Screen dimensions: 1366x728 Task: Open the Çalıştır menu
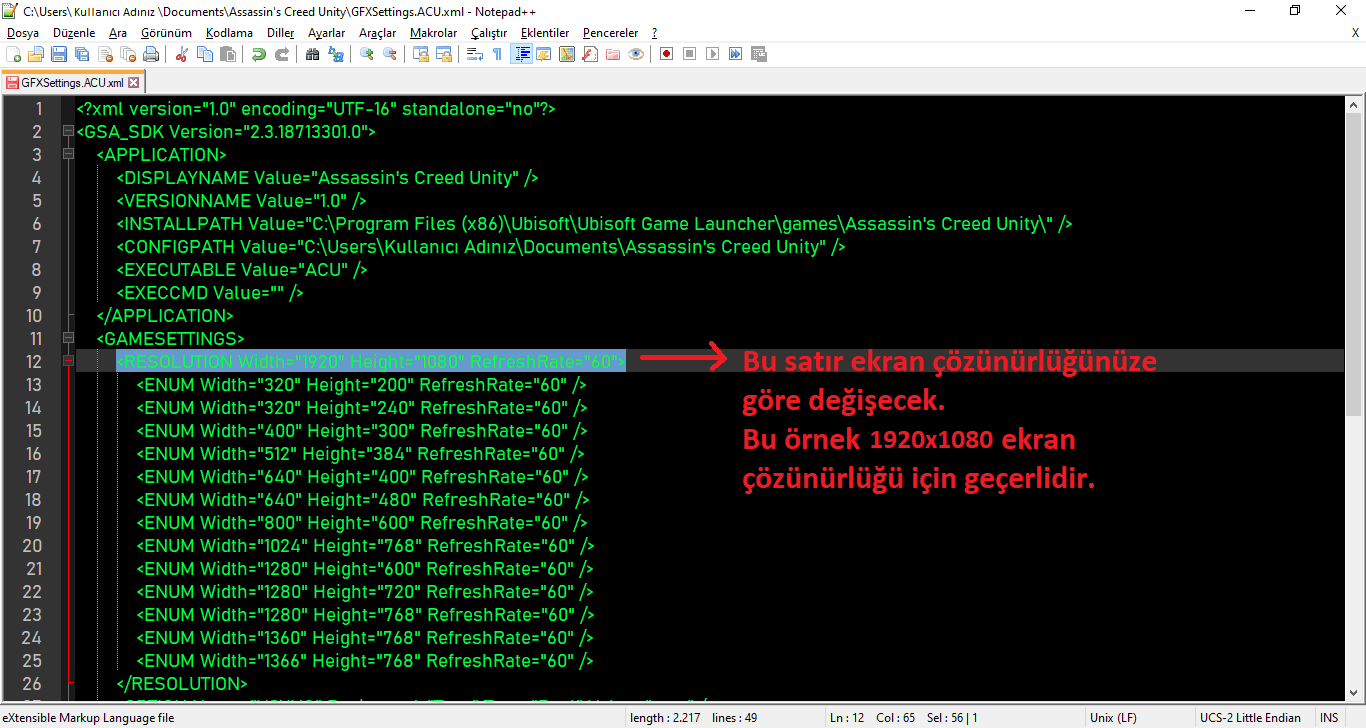(489, 33)
